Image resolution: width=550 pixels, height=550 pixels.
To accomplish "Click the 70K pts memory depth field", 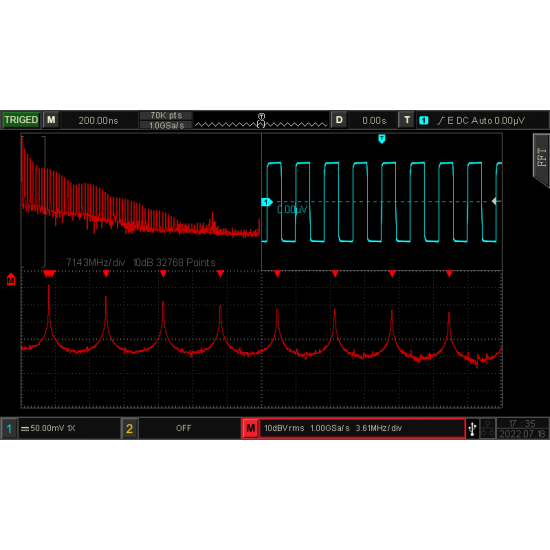I will pyautogui.click(x=166, y=115).
